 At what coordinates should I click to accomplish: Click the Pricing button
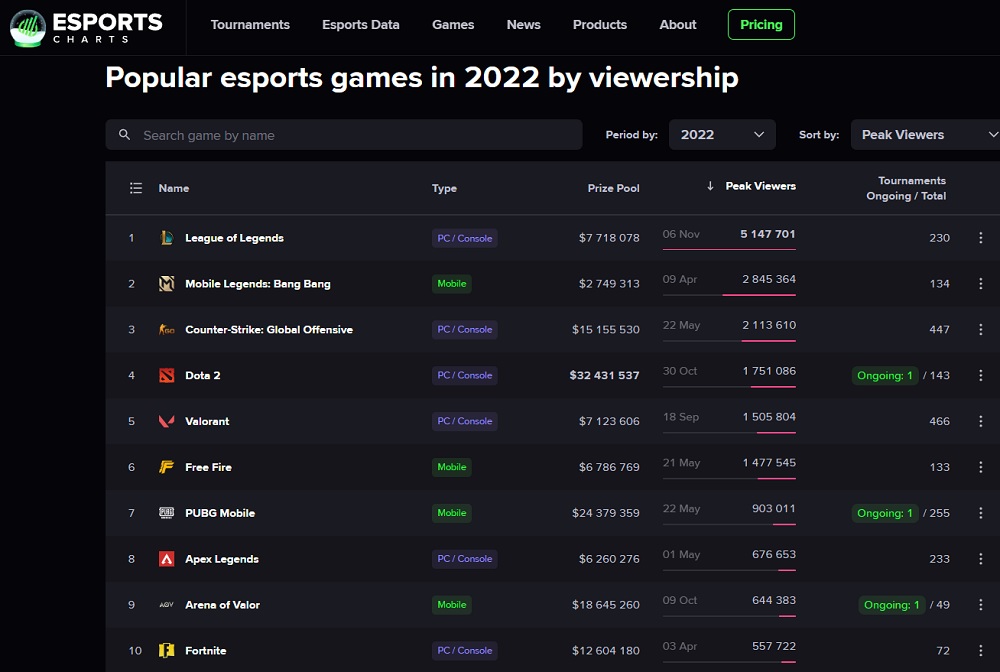pos(761,25)
